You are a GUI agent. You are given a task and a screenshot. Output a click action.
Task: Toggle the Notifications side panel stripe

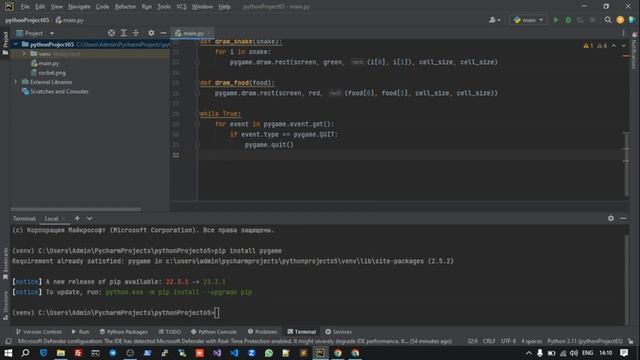click(x=634, y=51)
